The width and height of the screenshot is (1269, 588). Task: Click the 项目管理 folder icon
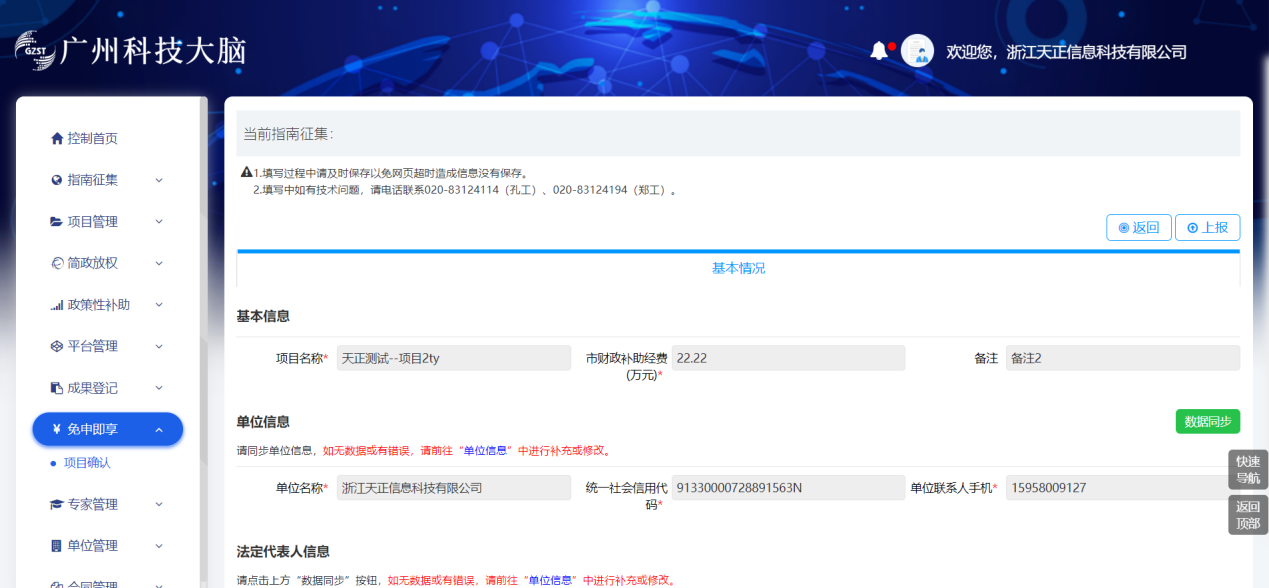tap(57, 222)
